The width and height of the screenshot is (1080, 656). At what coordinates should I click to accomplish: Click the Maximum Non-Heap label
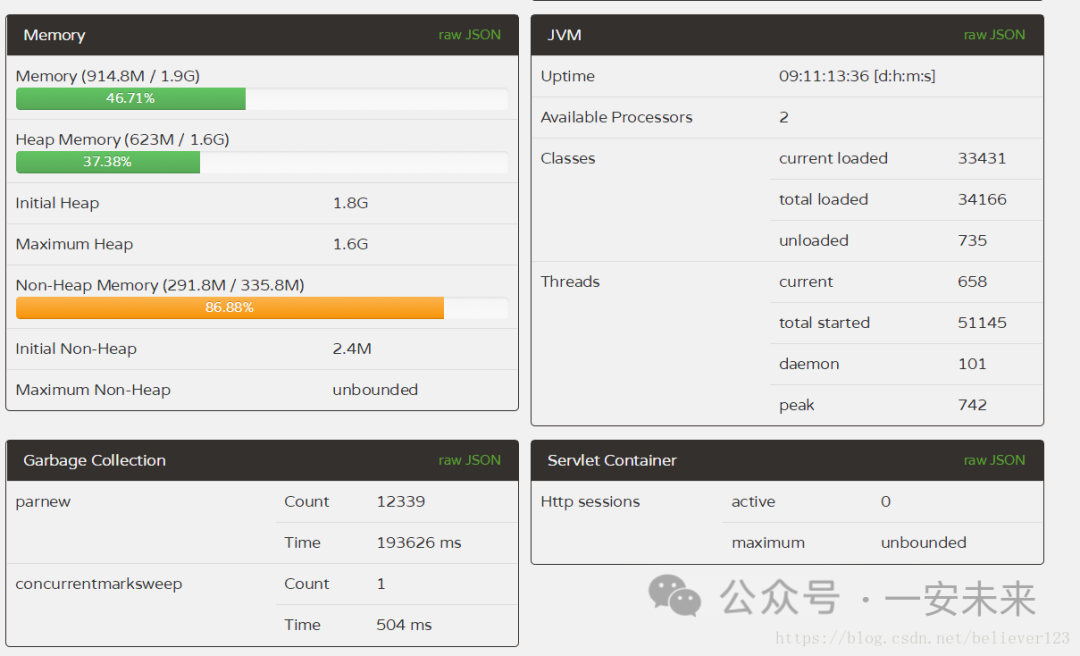coord(93,390)
